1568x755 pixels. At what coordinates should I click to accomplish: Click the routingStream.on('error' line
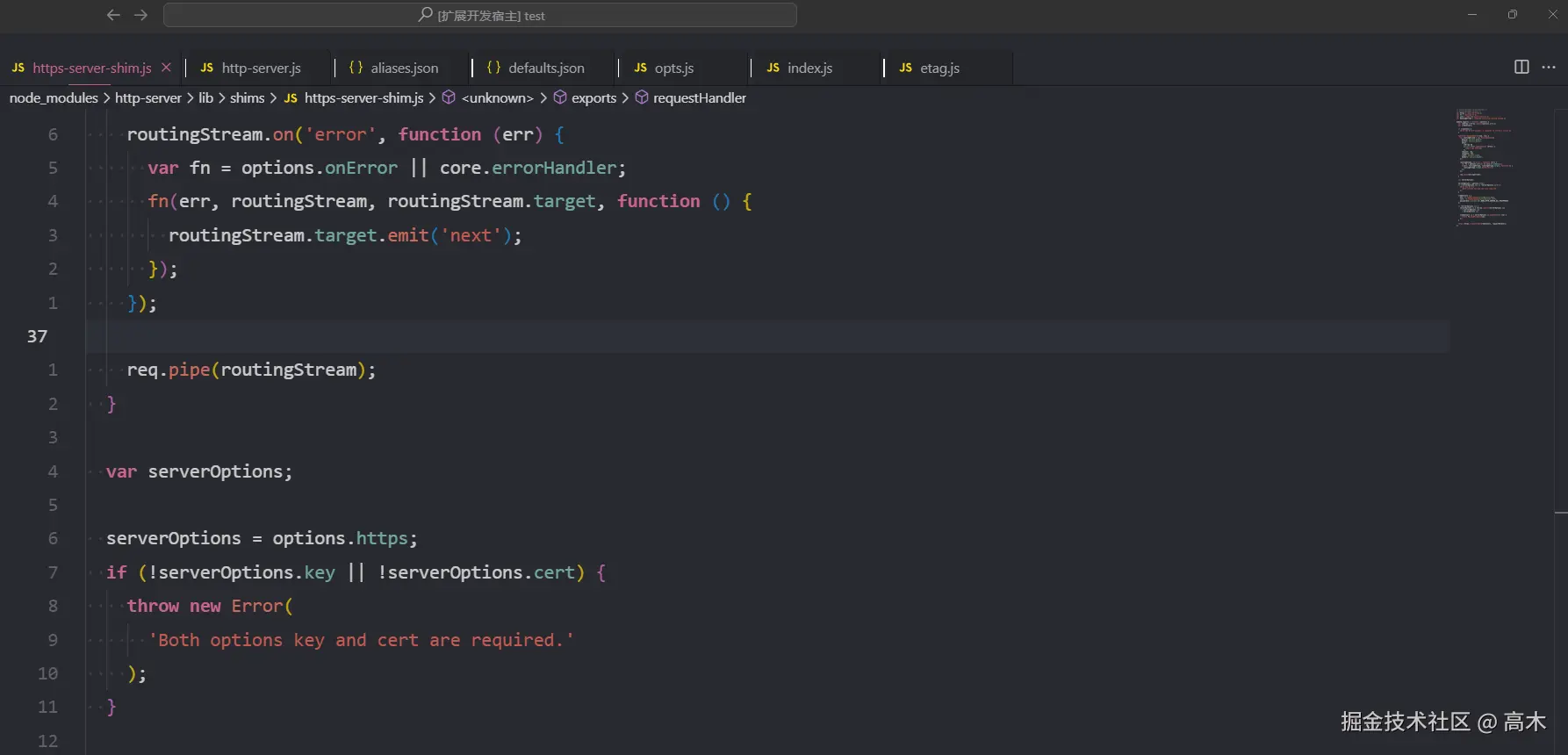point(345,134)
